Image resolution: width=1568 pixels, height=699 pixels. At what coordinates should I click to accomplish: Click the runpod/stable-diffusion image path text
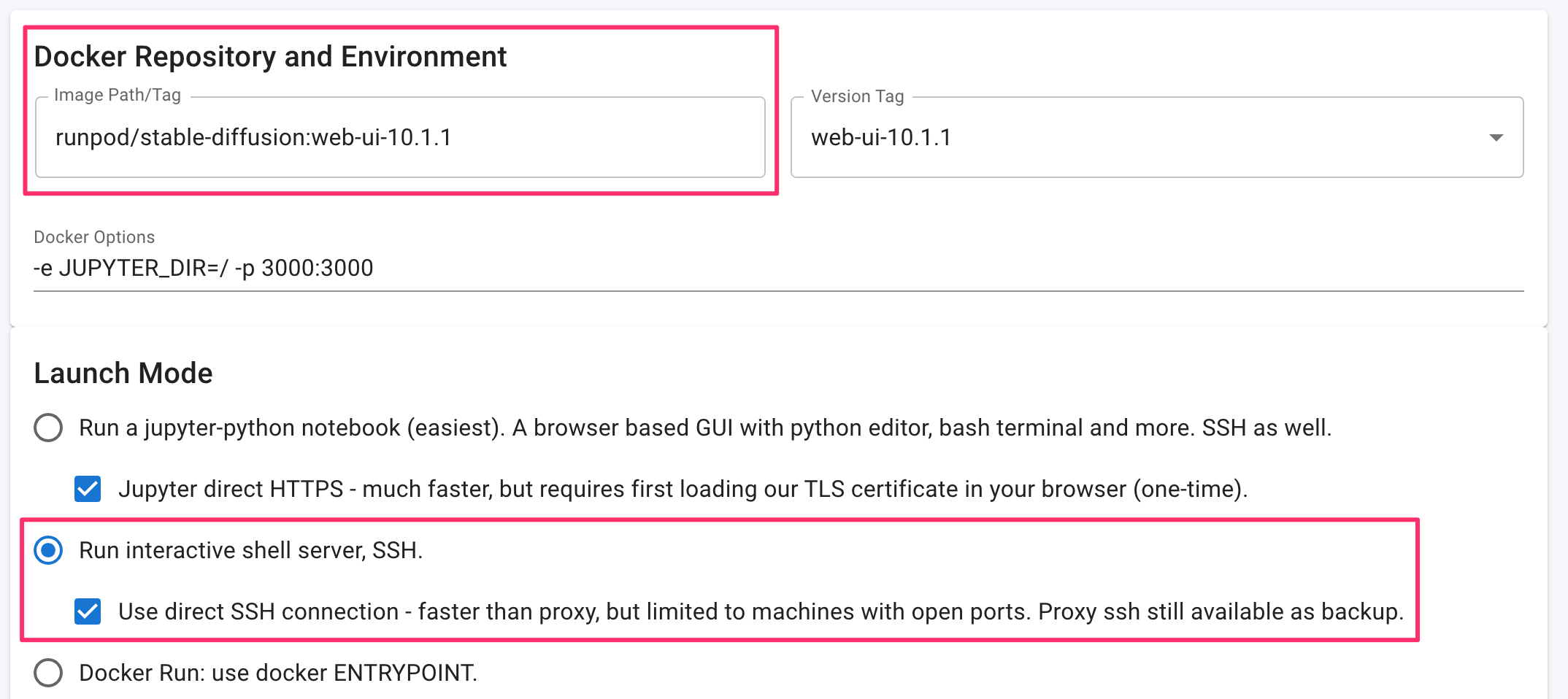tap(253, 138)
